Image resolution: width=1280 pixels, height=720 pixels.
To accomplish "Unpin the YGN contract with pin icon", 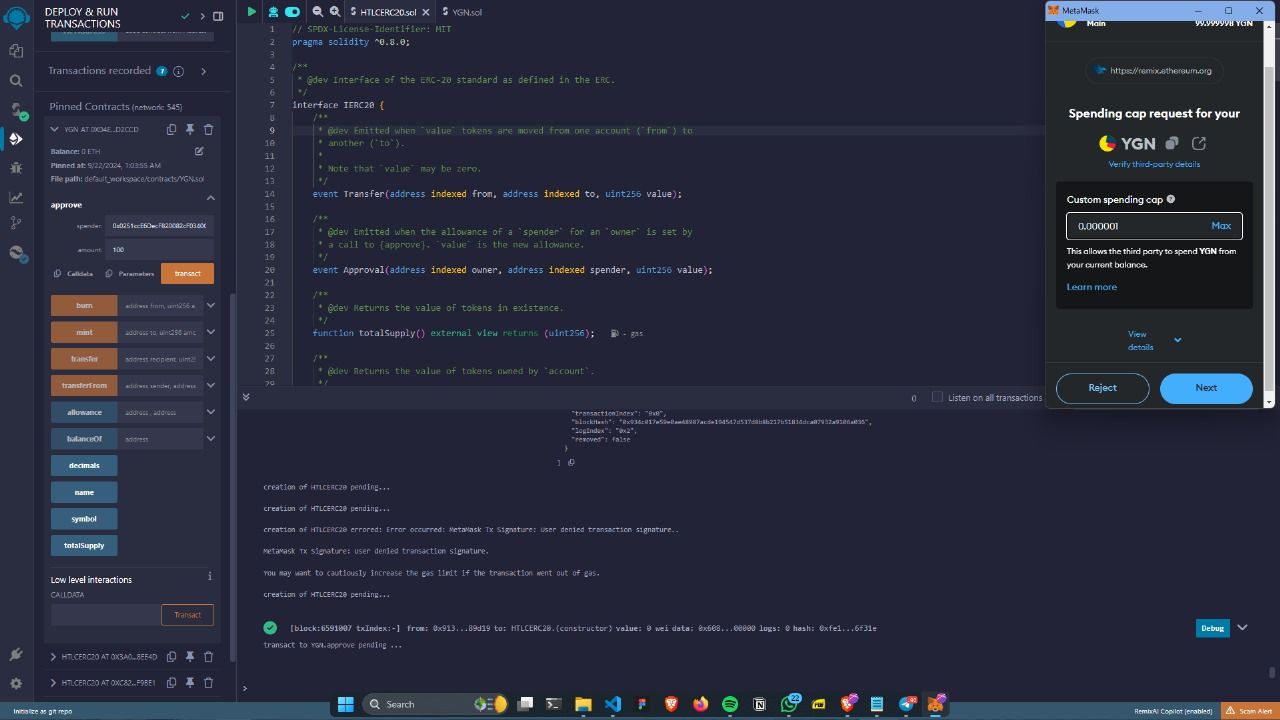I will click(190, 129).
